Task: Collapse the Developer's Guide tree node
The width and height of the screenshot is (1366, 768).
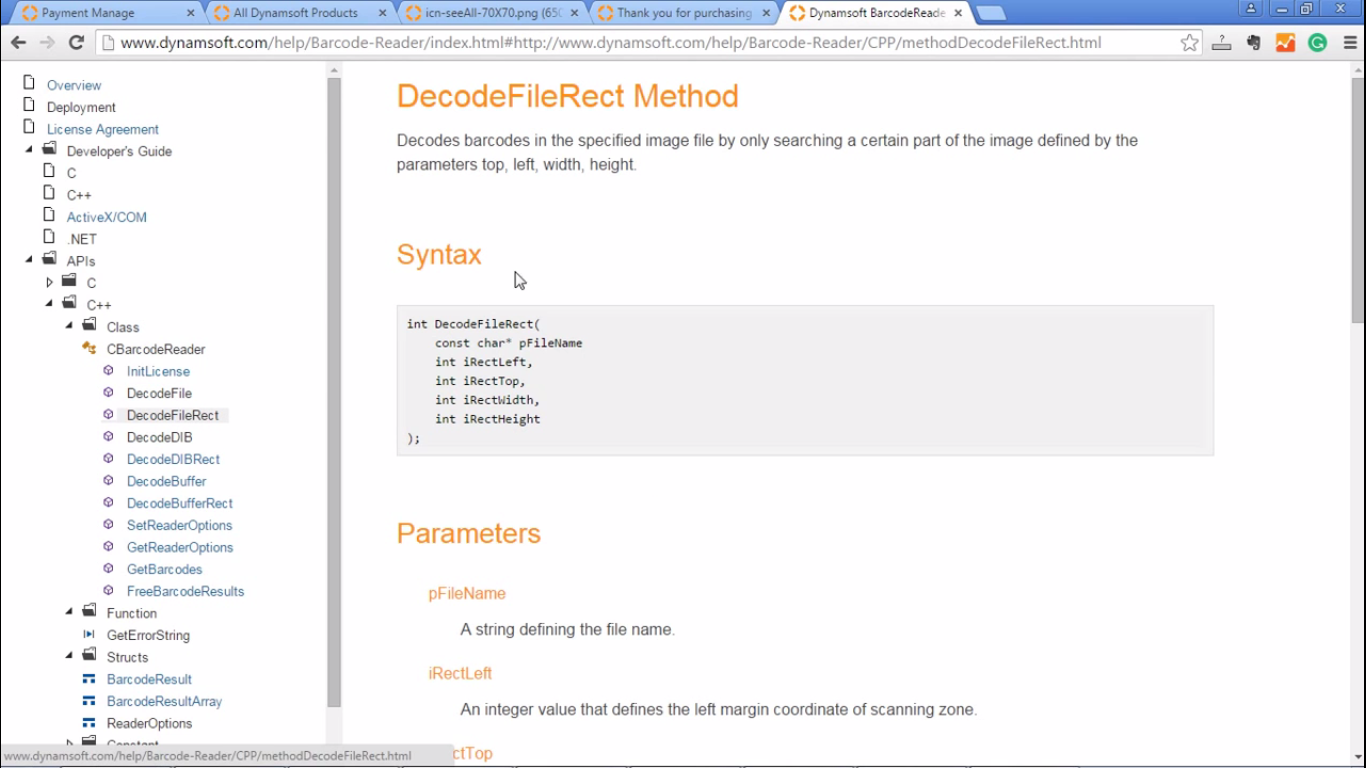Action: pyautogui.click(x=29, y=150)
